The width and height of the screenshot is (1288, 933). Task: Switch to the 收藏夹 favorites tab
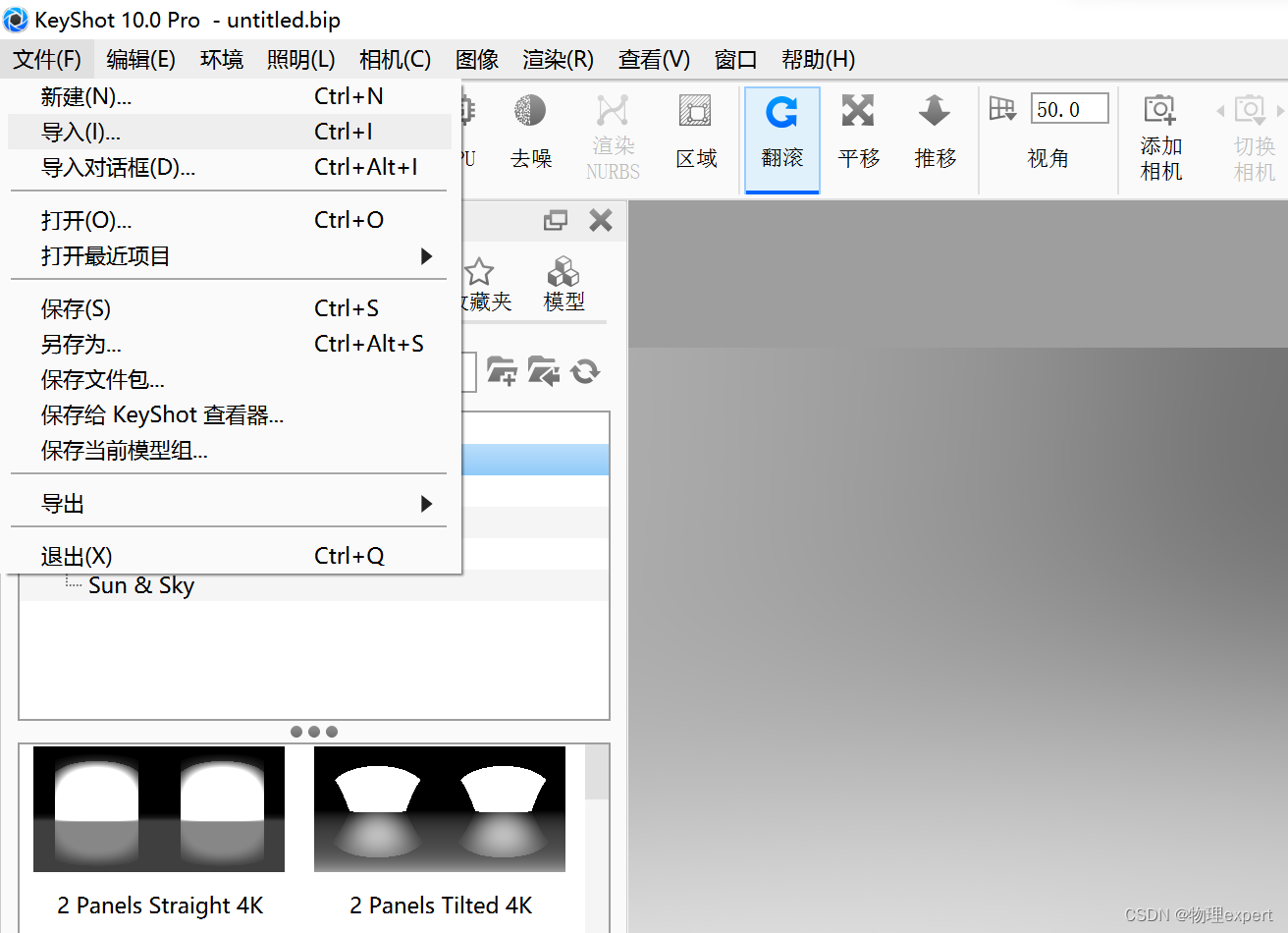coord(485,286)
